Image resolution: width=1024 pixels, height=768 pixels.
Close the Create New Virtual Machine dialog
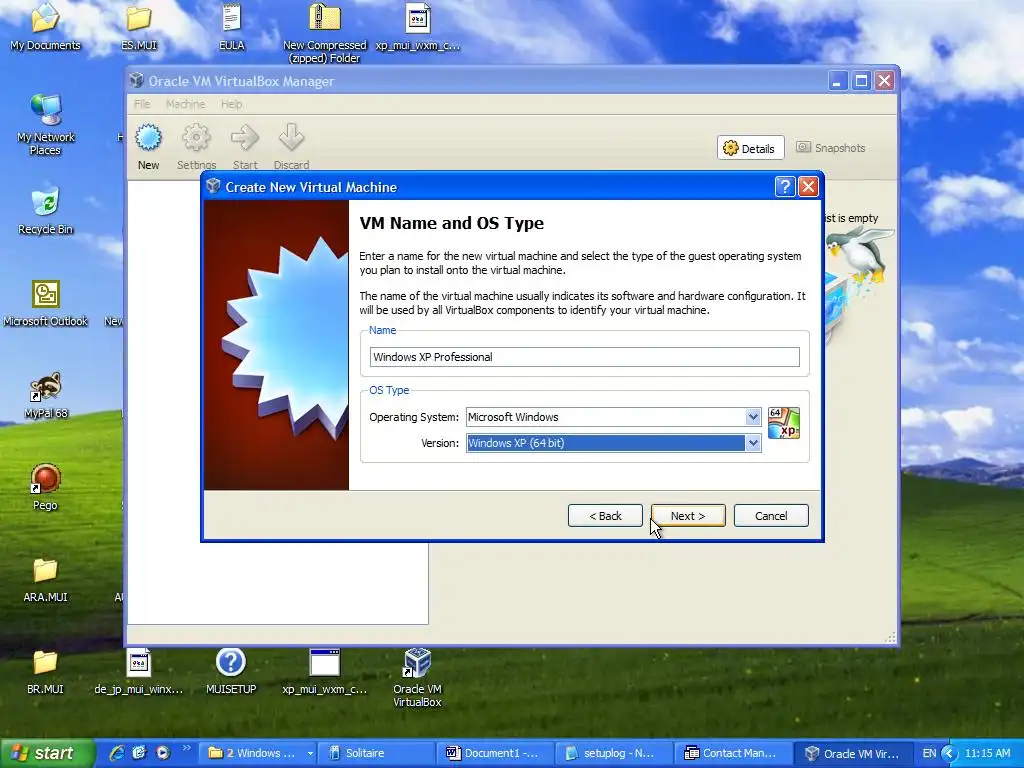[808, 187]
